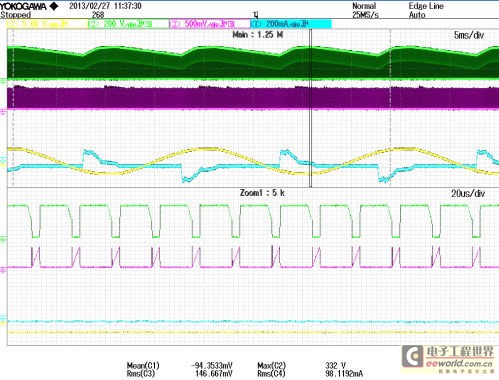Image resolution: width=499 pixels, height=380 pixels.
Task: Select the cyan channel 4 200mA/div label
Action: coord(291,24)
